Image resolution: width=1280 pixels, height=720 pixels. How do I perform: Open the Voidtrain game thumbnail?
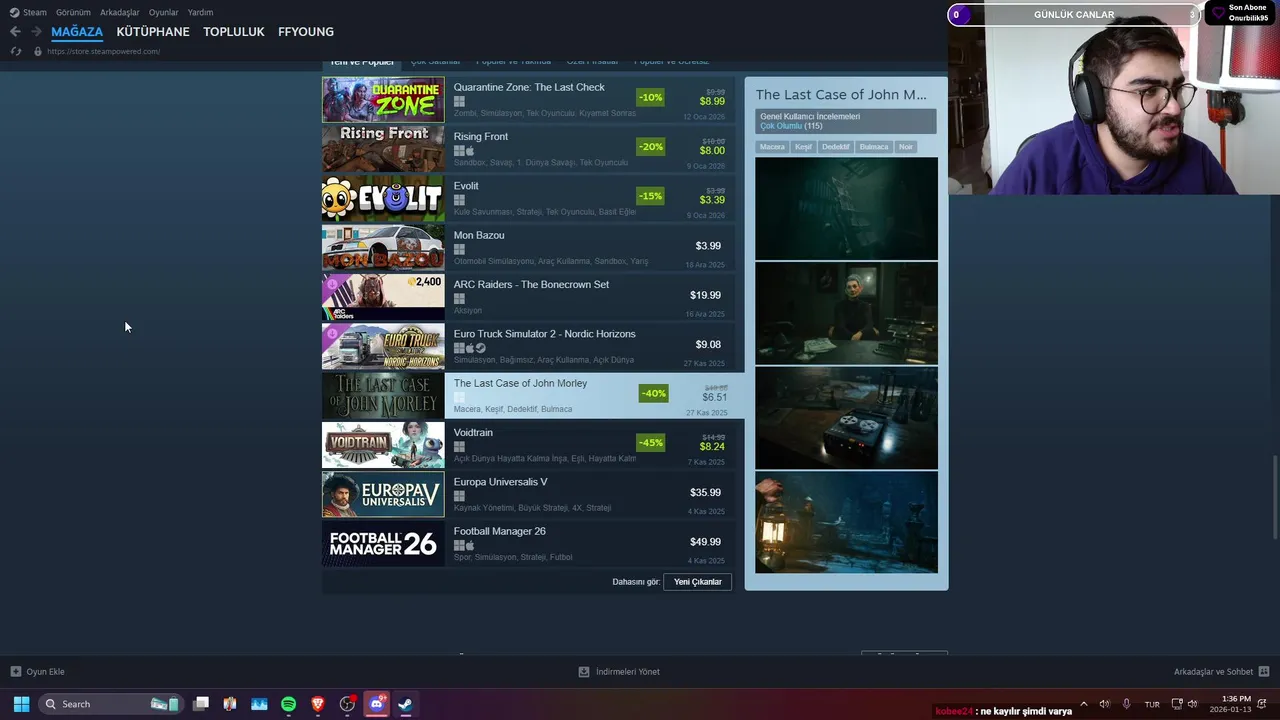tap(383, 445)
